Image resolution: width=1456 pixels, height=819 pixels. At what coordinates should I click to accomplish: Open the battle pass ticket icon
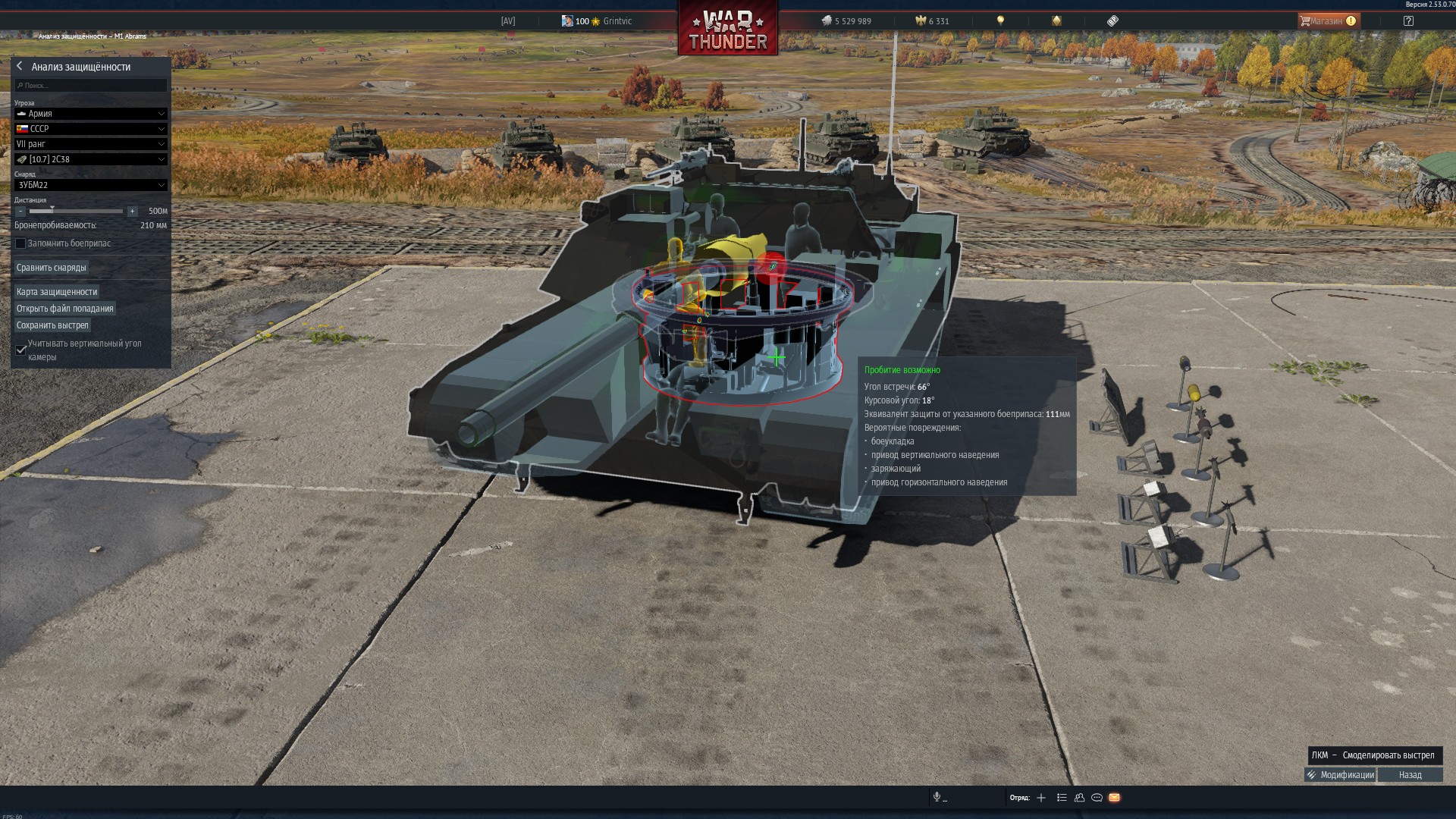point(1112,21)
